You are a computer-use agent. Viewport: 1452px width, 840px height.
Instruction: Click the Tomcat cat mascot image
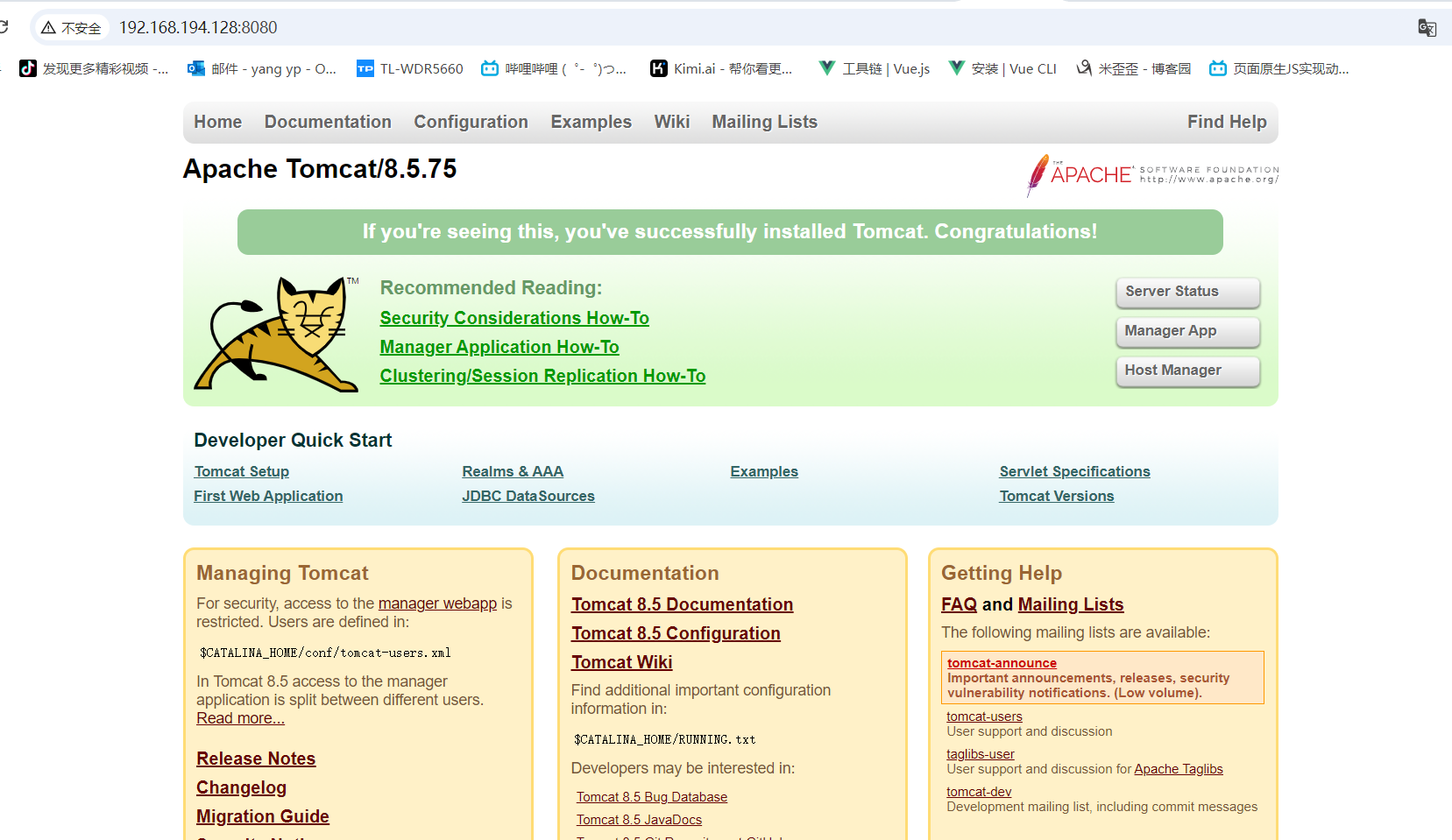(276, 334)
